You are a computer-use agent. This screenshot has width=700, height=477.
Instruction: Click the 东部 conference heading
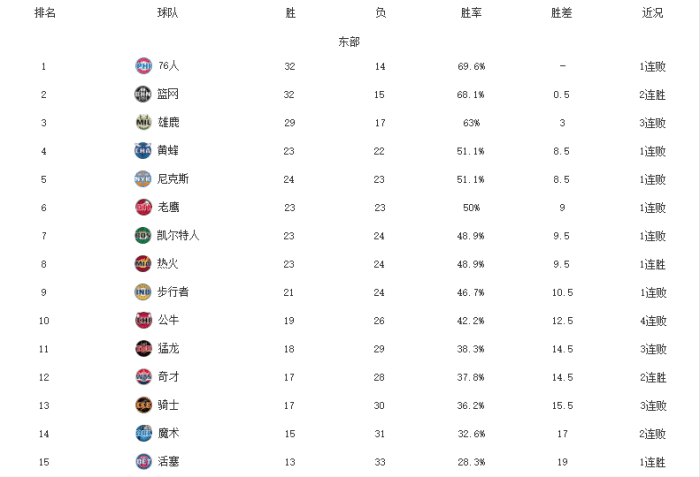coord(349,42)
